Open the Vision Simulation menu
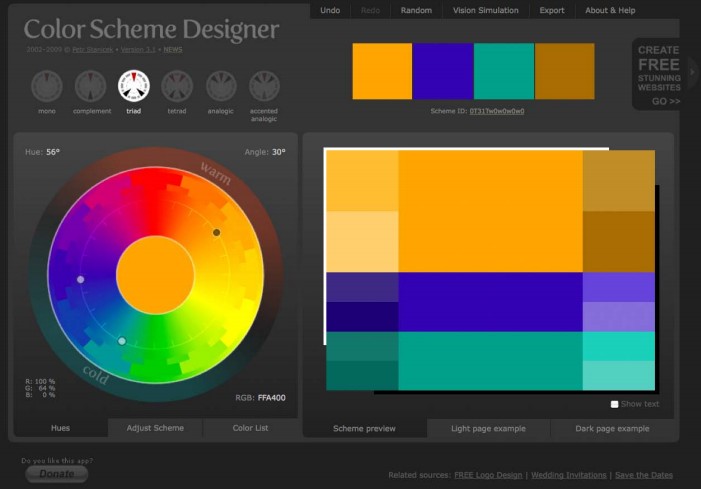Screen dimensions: 701x489 (486, 10)
